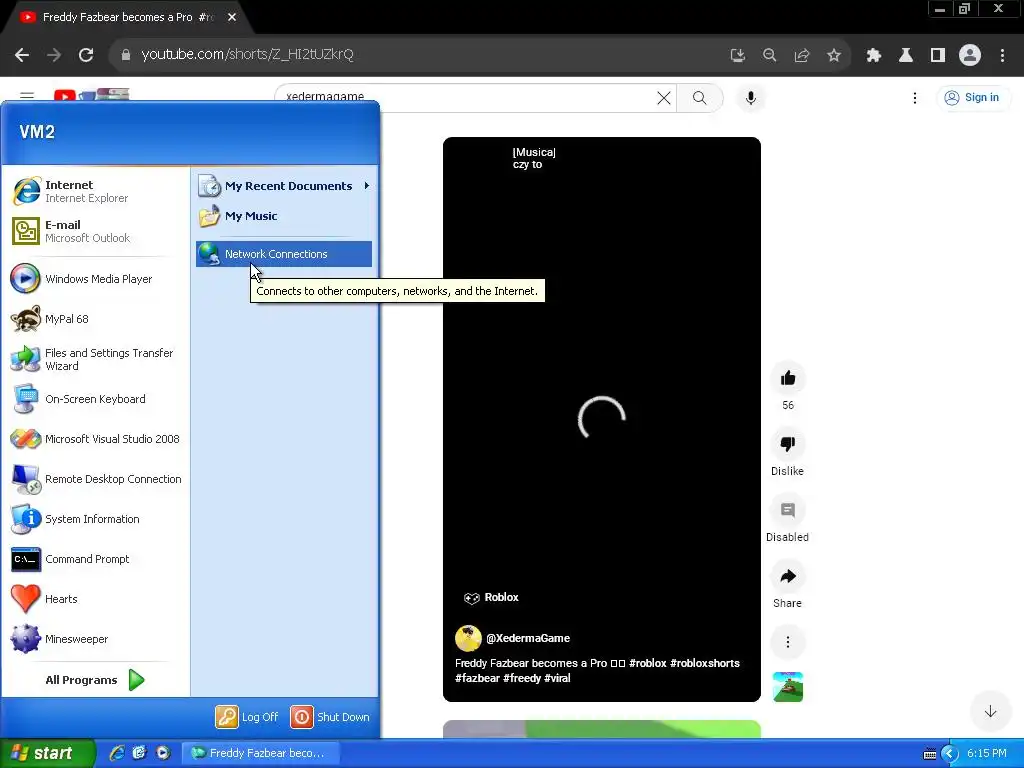Open On-Screen Keyboard
This screenshot has height=768, width=1024.
coord(95,399)
